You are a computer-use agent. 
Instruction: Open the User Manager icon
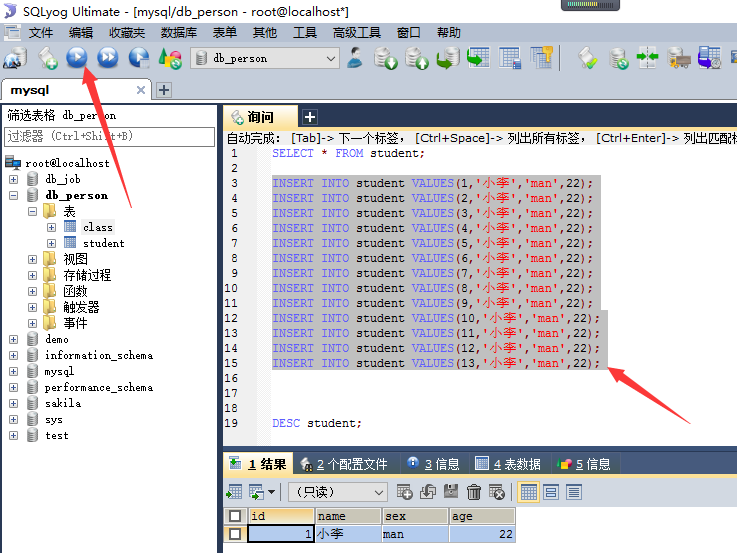click(355, 58)
